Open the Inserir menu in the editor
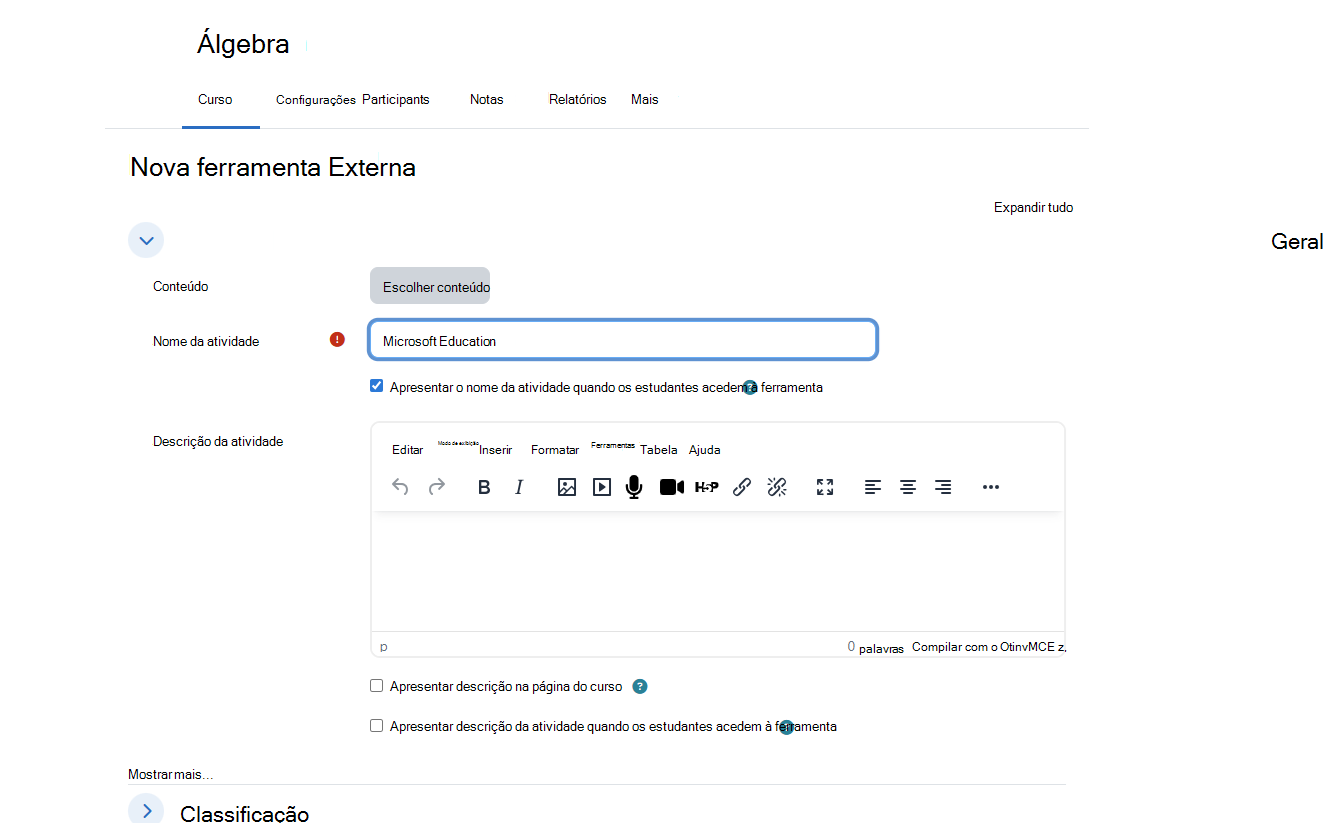Image resolution: width=1324 pixels, height=823 pixels. click(496, 450)
